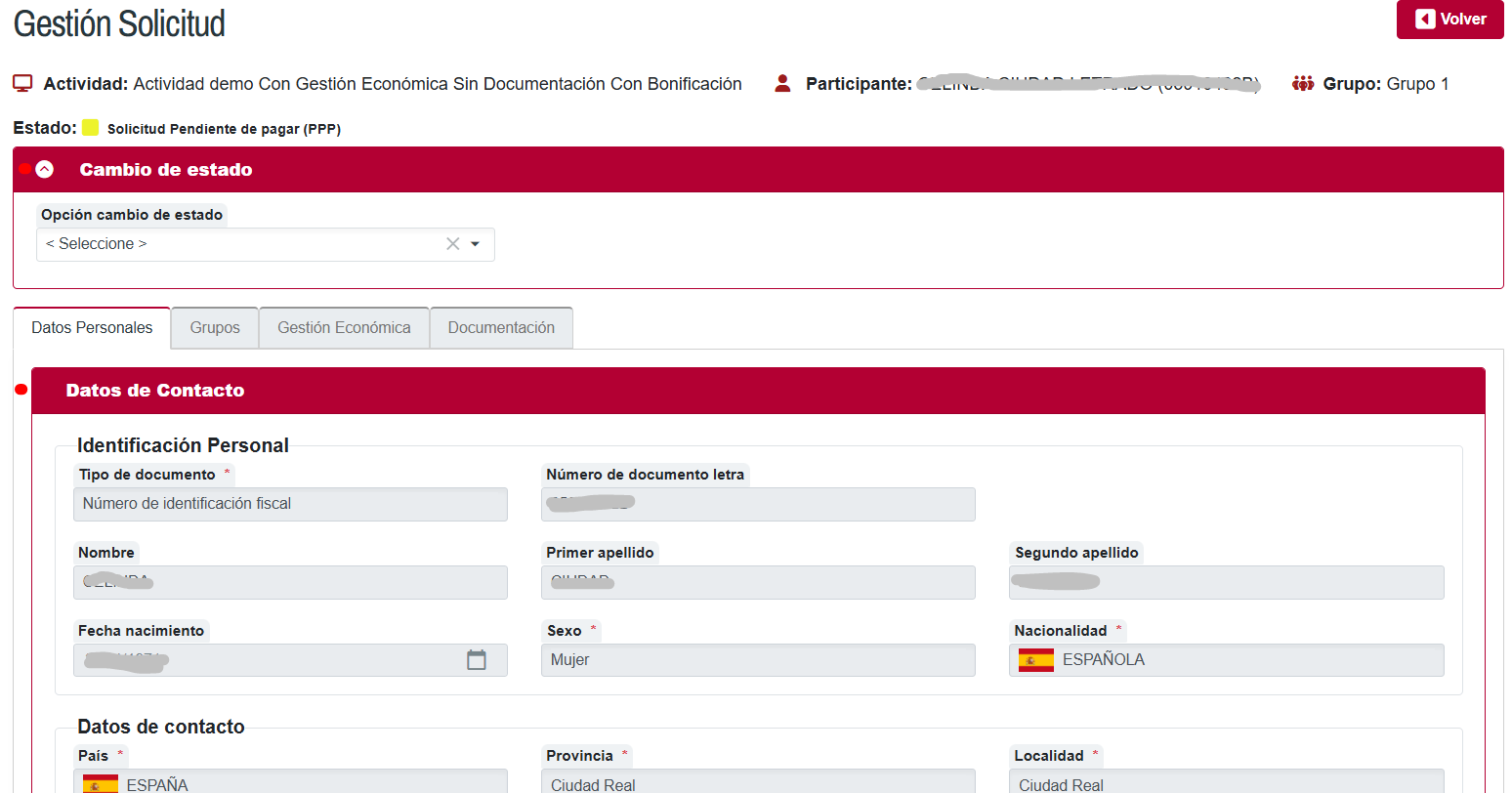This screenshot has height=793, width=1512.
Task: Click the Identificación Personal heading
Action: point(183,445)
